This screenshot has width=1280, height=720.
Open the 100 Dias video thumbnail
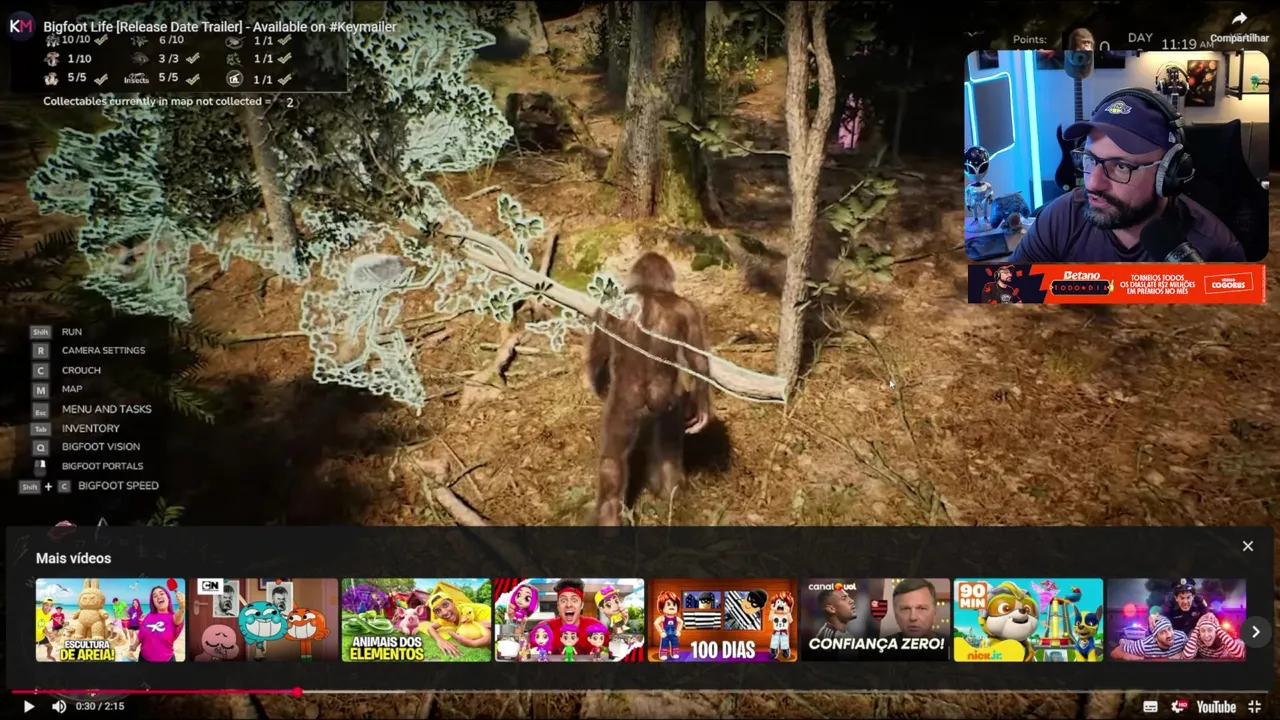click(x=722, y=620)
